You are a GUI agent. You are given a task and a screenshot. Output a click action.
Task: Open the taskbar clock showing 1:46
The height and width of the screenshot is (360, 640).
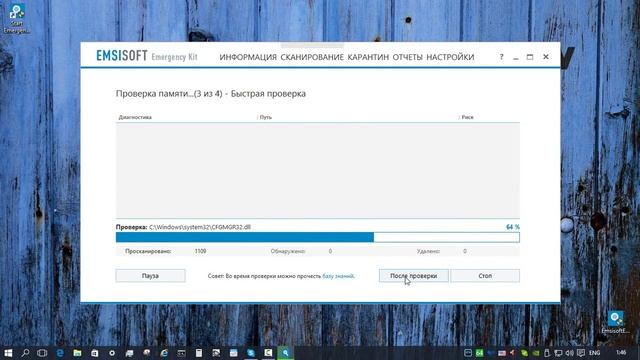621,352
